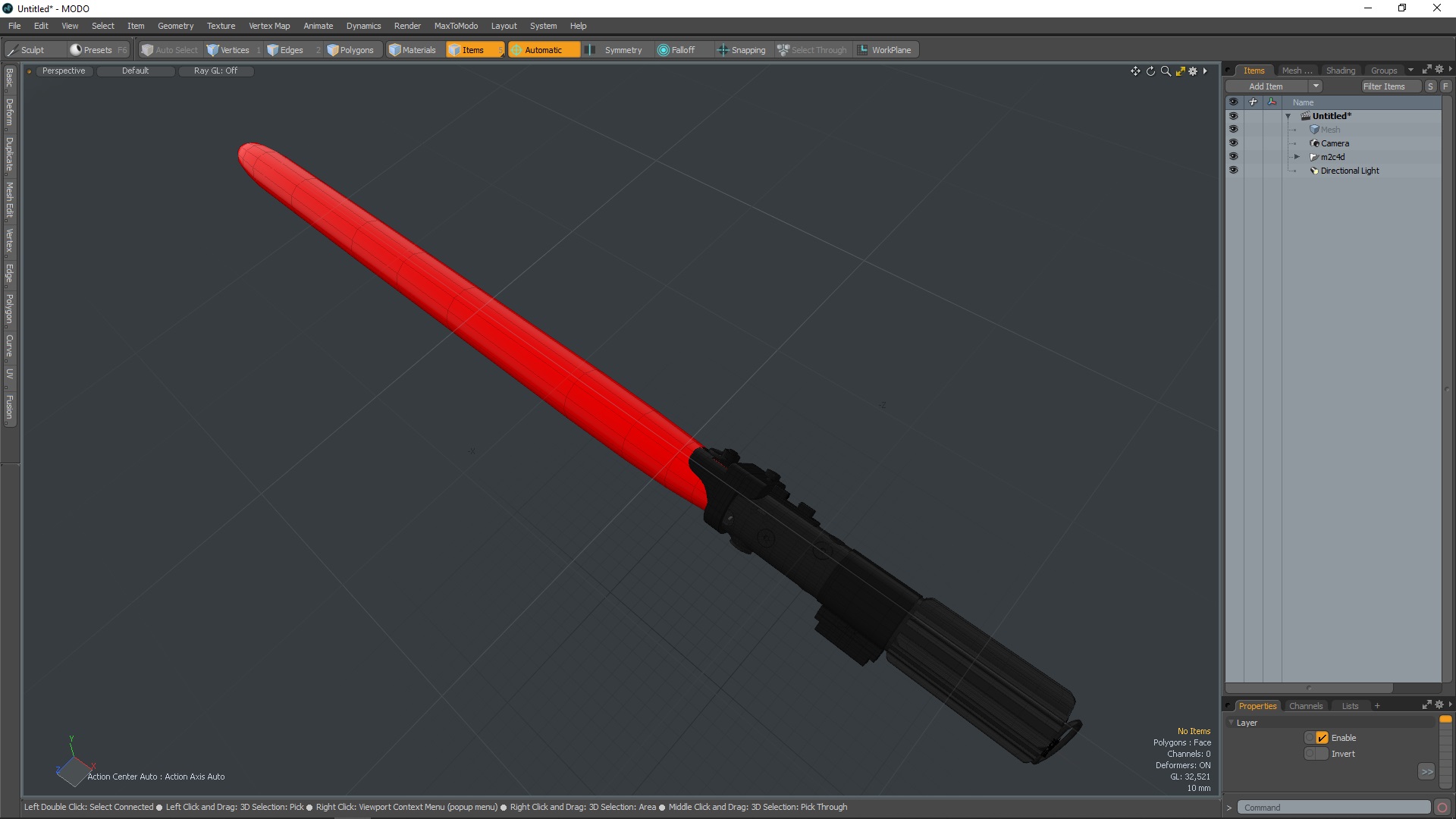Click the F button beside Filter Items
This screenshot has height=819, width=1456.
(1445, 86)
